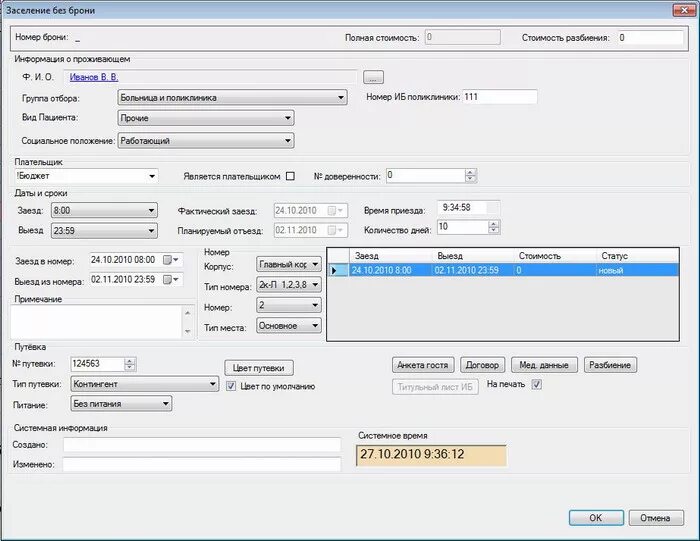Click the Стоимость разбиения field

(650, 38)
